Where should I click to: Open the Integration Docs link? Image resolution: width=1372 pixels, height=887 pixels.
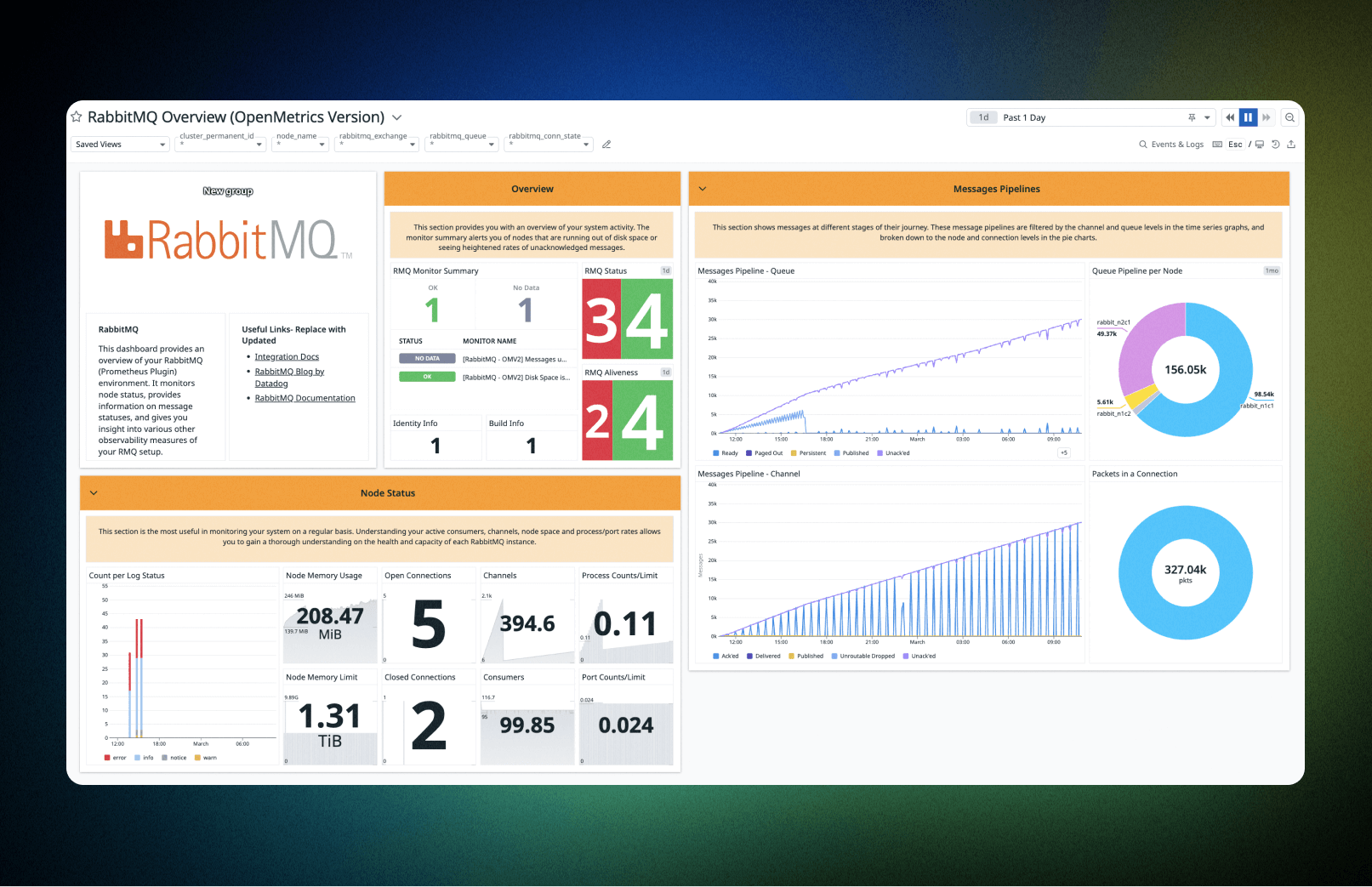pyautogui.click(x=287, y=357)
